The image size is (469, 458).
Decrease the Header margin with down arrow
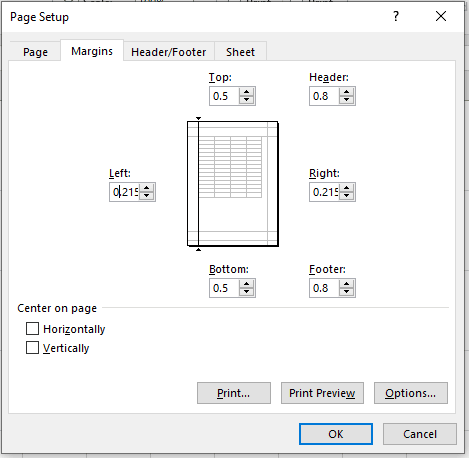346,100
